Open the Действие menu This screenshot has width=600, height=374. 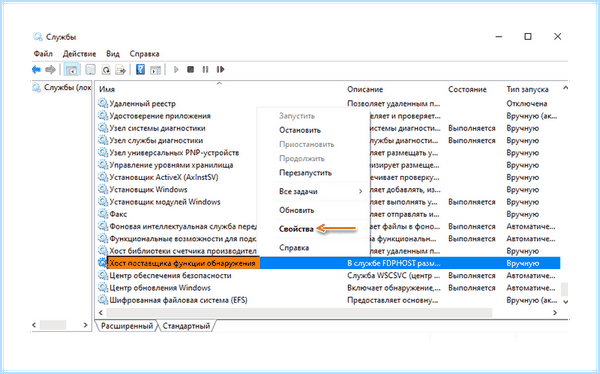point(79,54)
